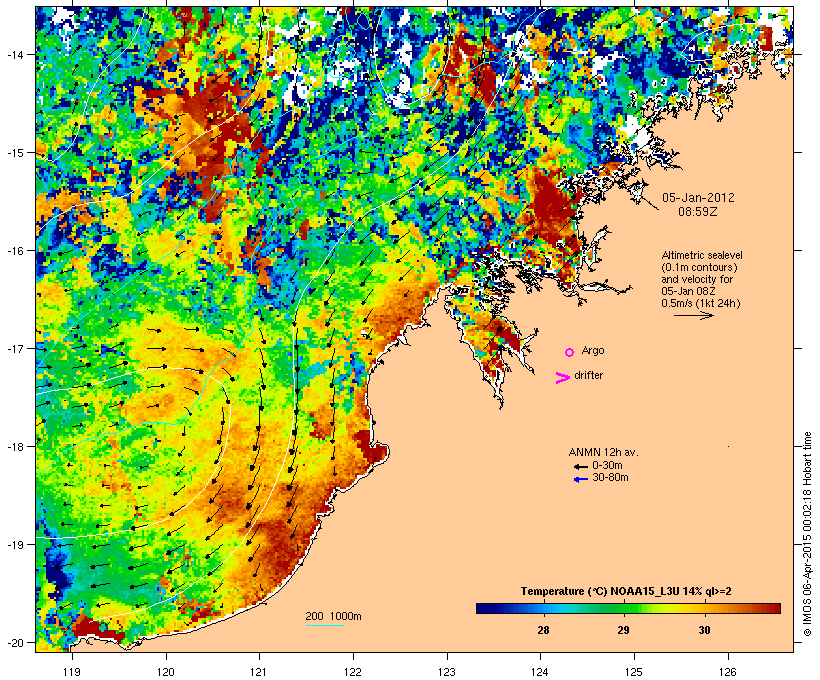Click the '200 1000m' bathymetry label
This screenshot has height=680, width=820.
(x=333, y=616)
